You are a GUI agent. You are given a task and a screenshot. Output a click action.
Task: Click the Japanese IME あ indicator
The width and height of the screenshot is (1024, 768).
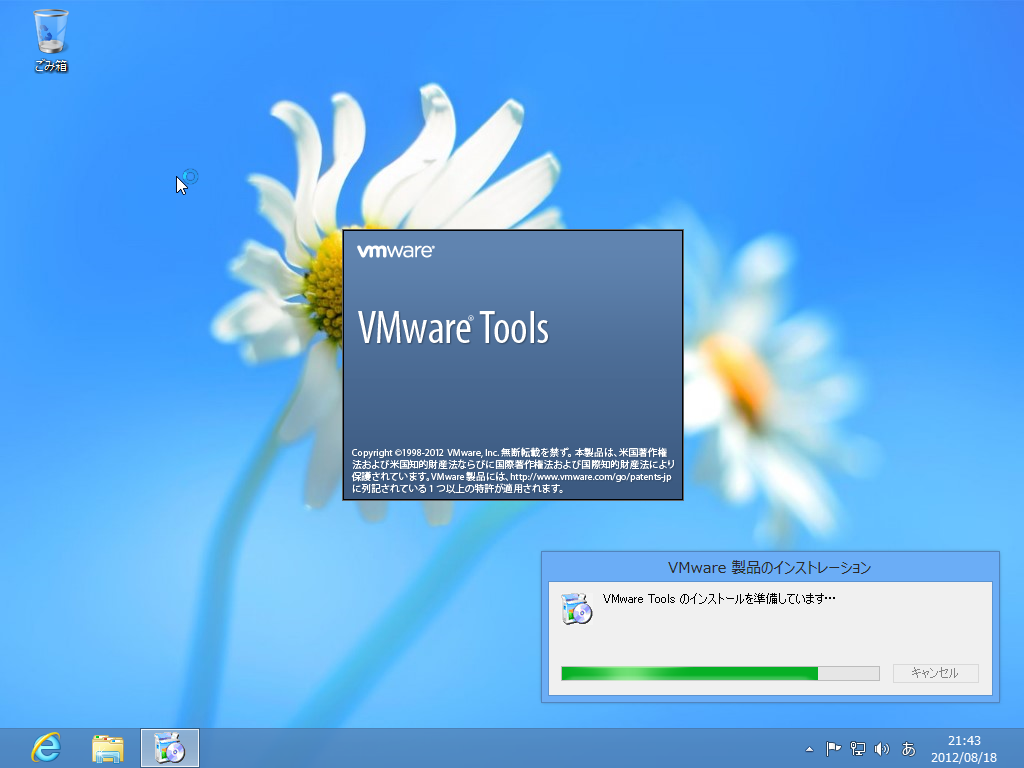coord(908,749)
